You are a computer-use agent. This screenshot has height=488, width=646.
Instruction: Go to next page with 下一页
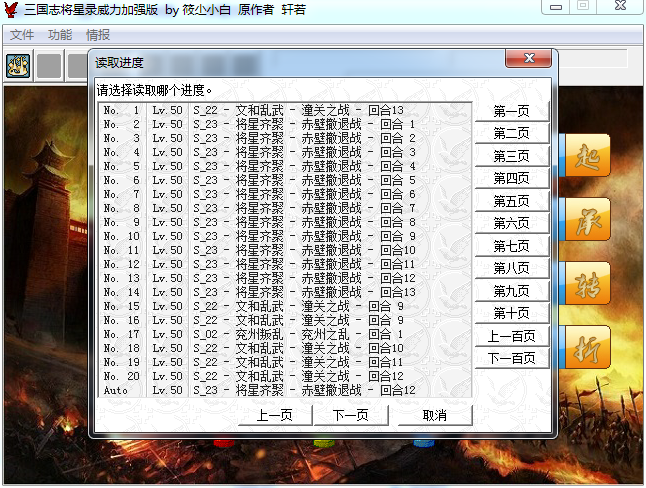[x=351, y=415]
